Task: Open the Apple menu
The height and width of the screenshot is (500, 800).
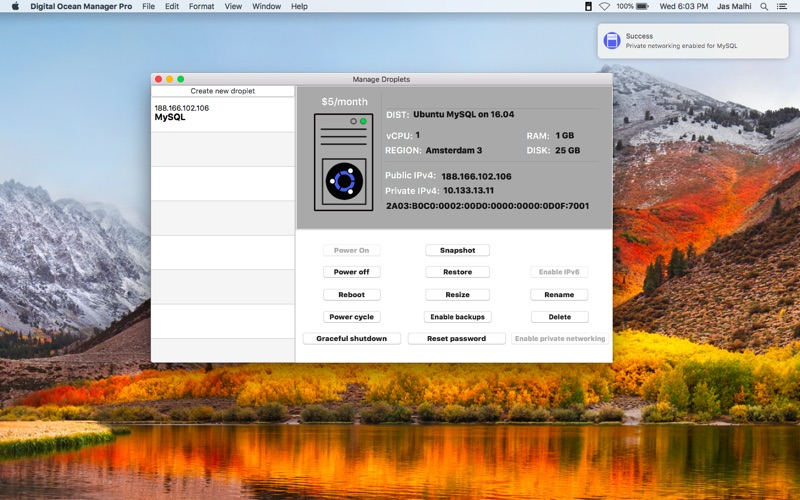Action: pyautogui.click(x=15, y=6)
